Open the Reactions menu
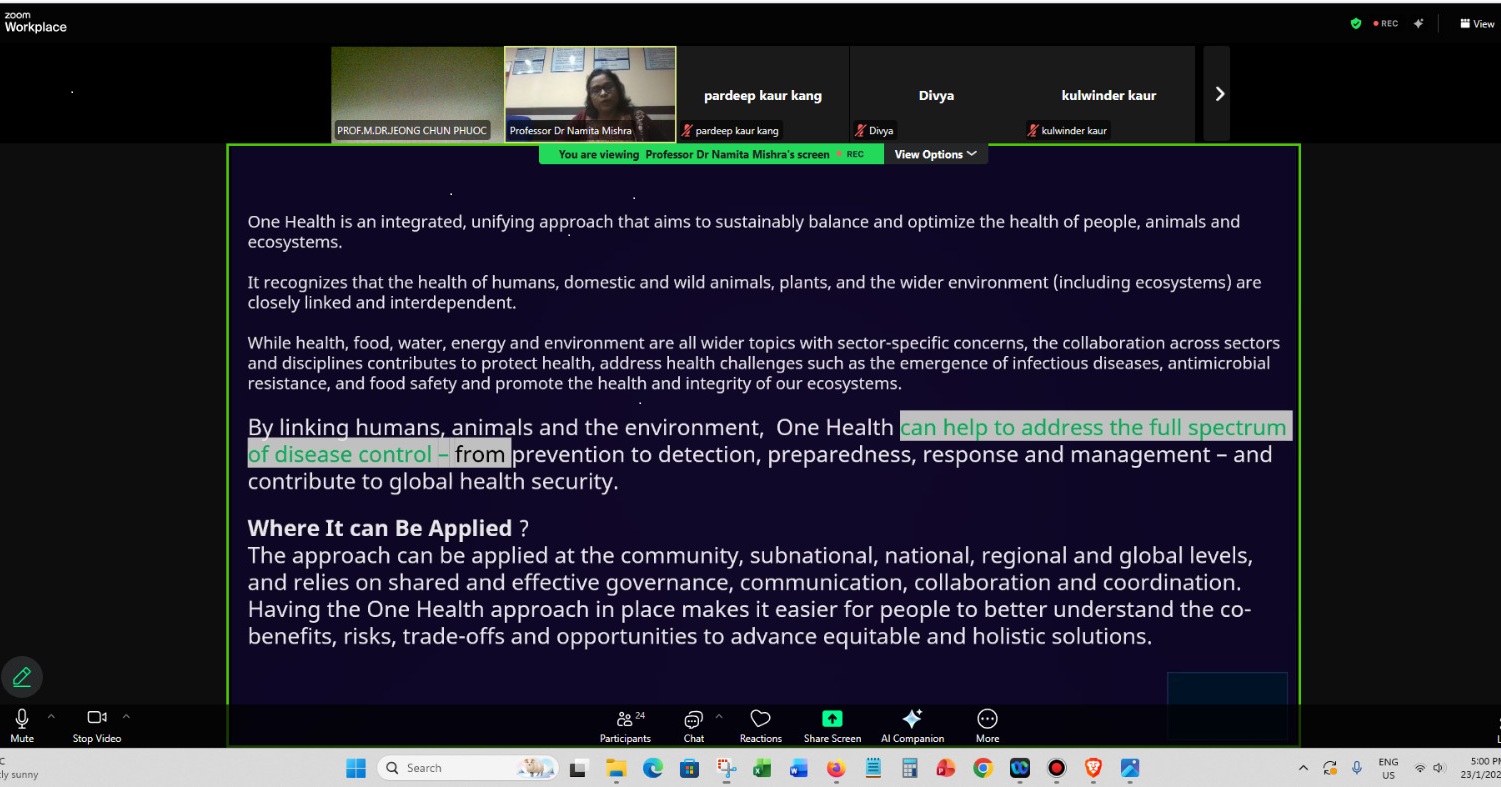The width and height of the screenshot is (1501, 787). point(760,725)
